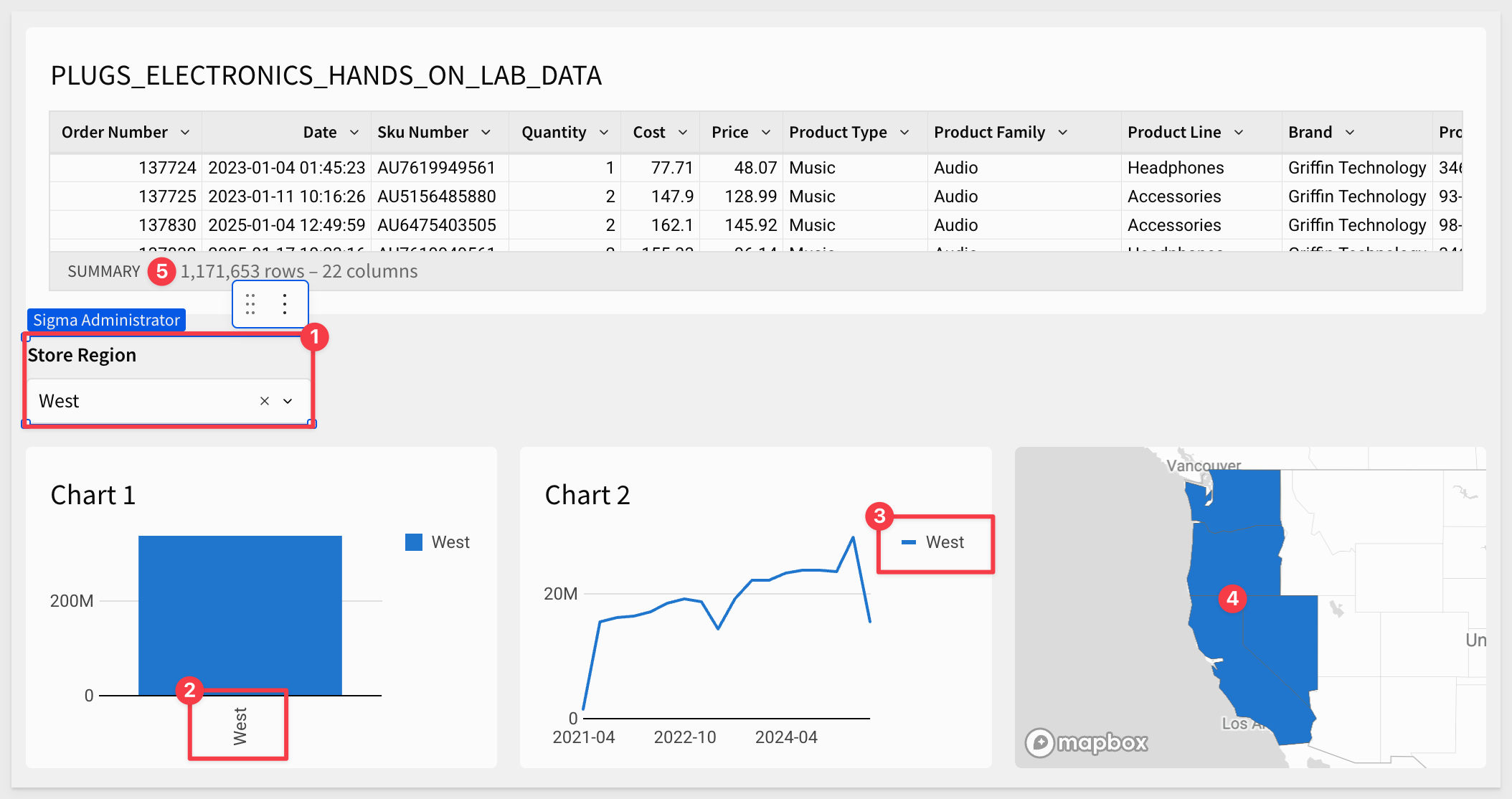The width and height of the screenshot is (1512, 799).
Task: Open Sku Number column chevron
Action: (486, 132)
